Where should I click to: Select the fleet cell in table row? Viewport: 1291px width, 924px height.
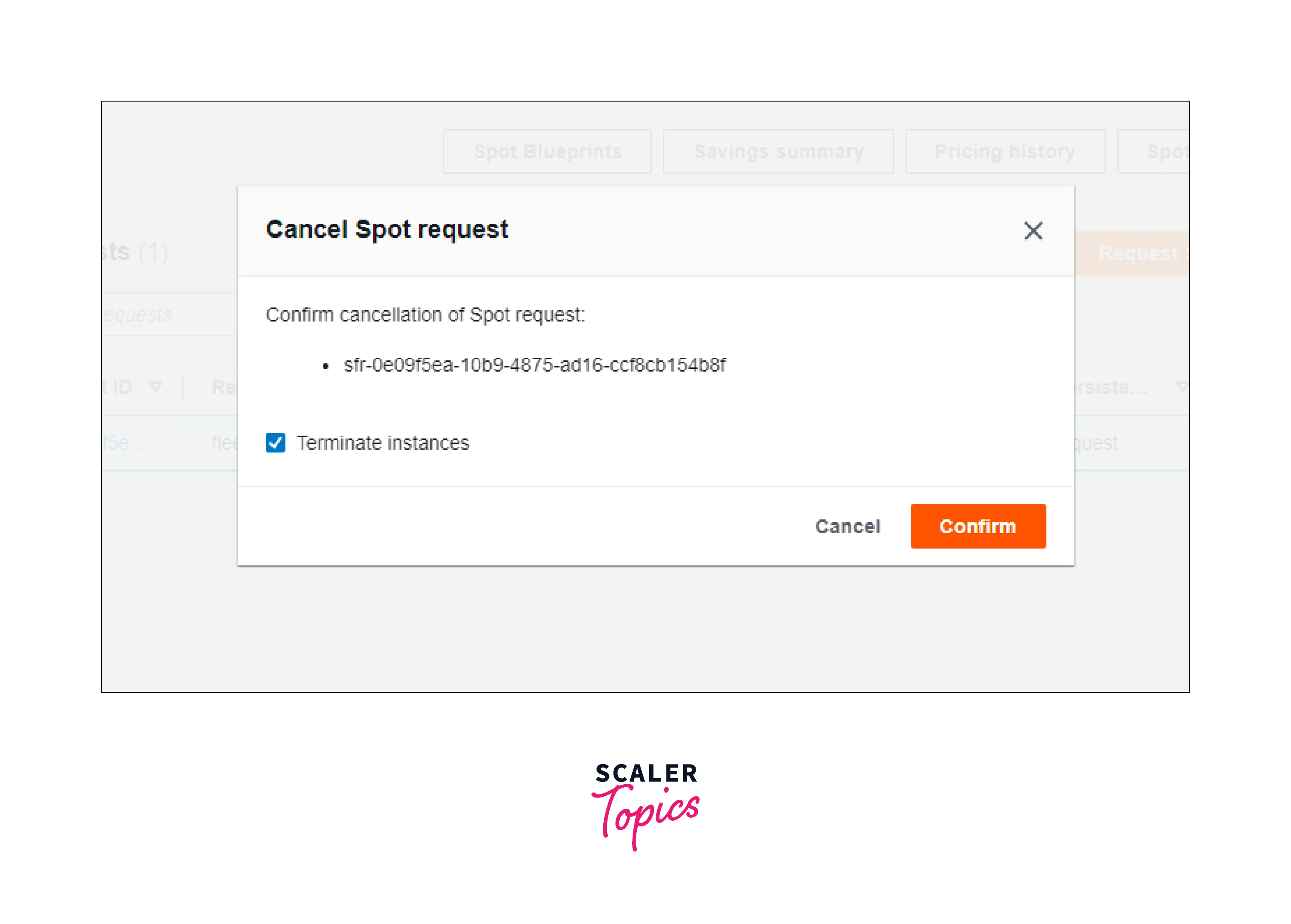click(225, 443)
